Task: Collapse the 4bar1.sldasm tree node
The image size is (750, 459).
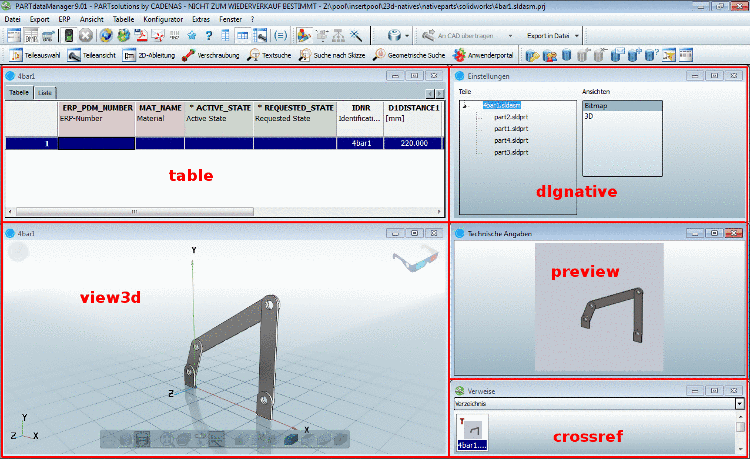Action: click(465, 106)
